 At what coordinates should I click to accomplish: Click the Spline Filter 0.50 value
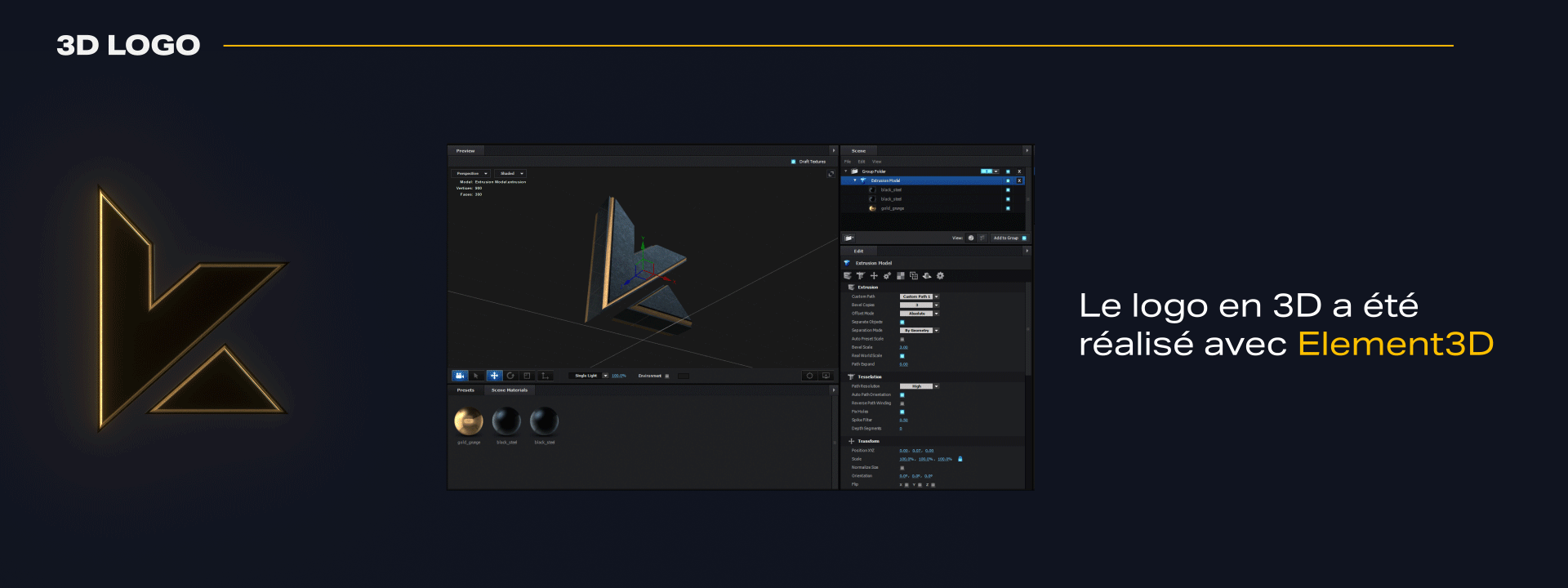pos(903,421)
